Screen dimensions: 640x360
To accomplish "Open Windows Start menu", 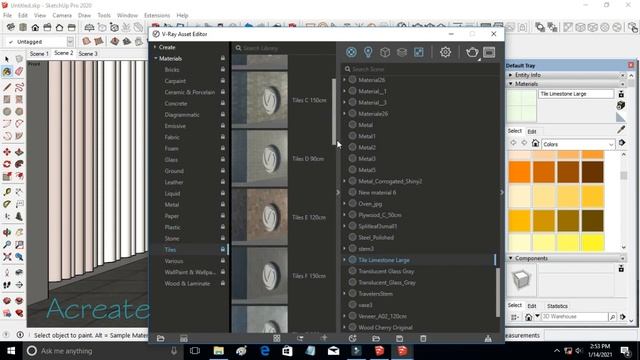I will point(11,351).
